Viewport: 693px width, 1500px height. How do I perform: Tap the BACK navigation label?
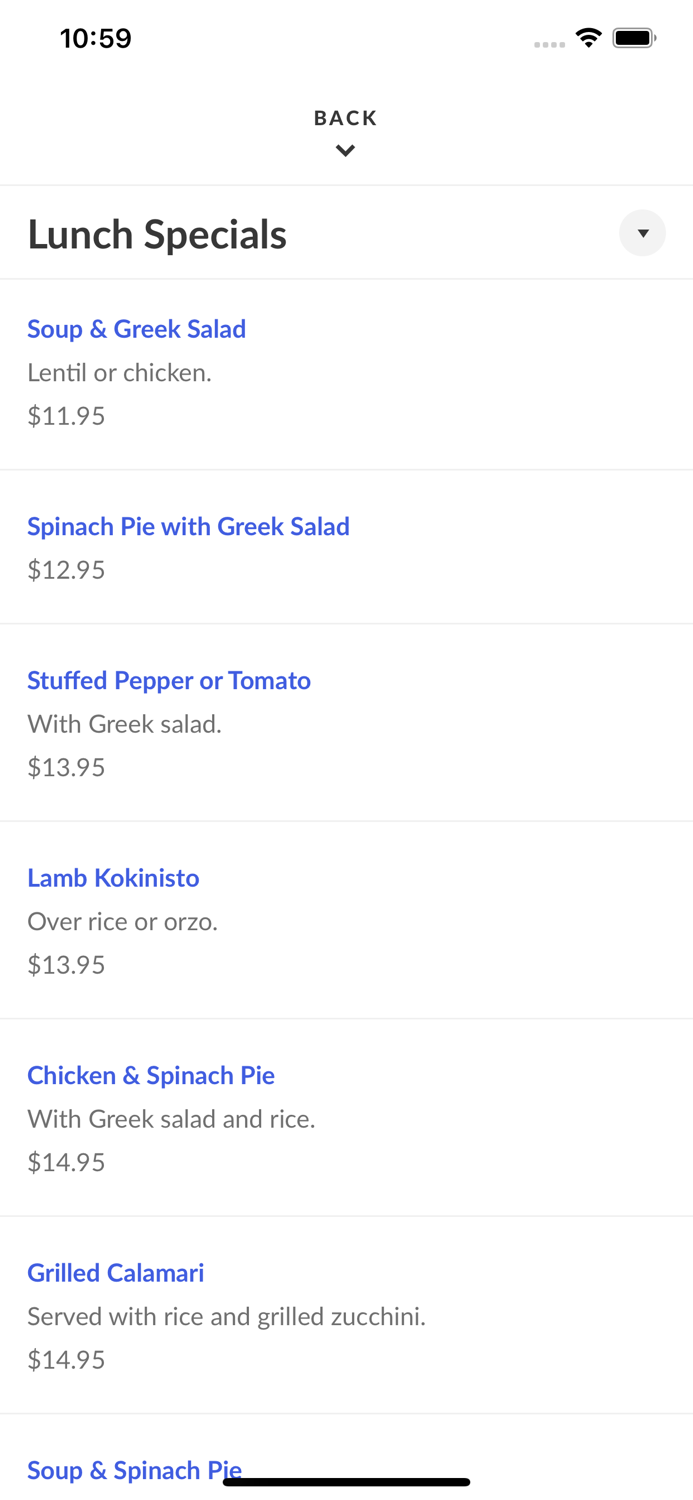(345, 117)
